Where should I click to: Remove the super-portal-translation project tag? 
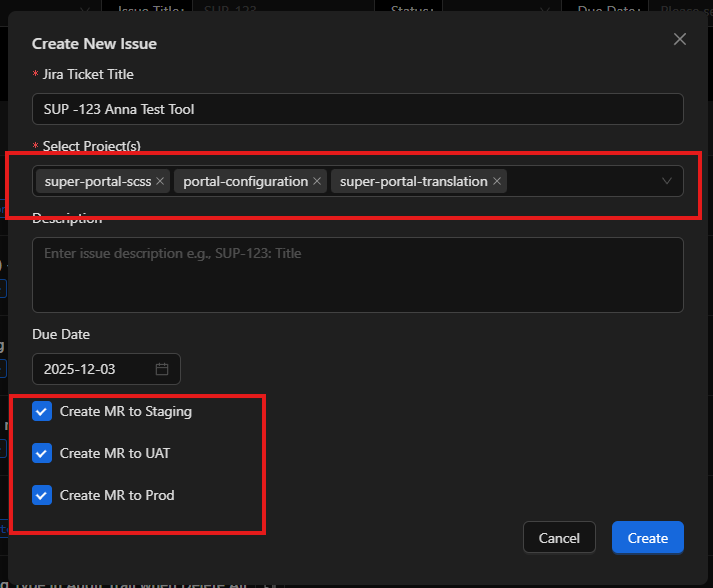[x=497, y=181]
